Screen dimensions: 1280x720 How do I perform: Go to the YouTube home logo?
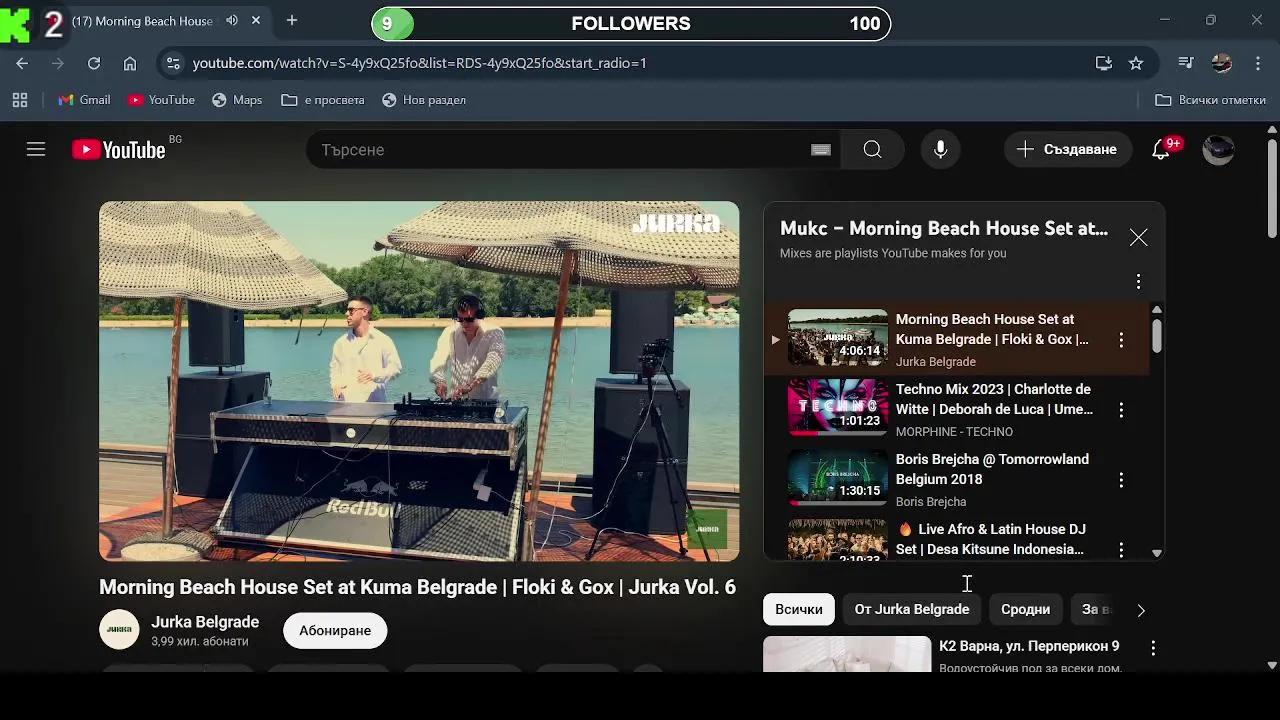pyautogui.click(x=118, y=150)
